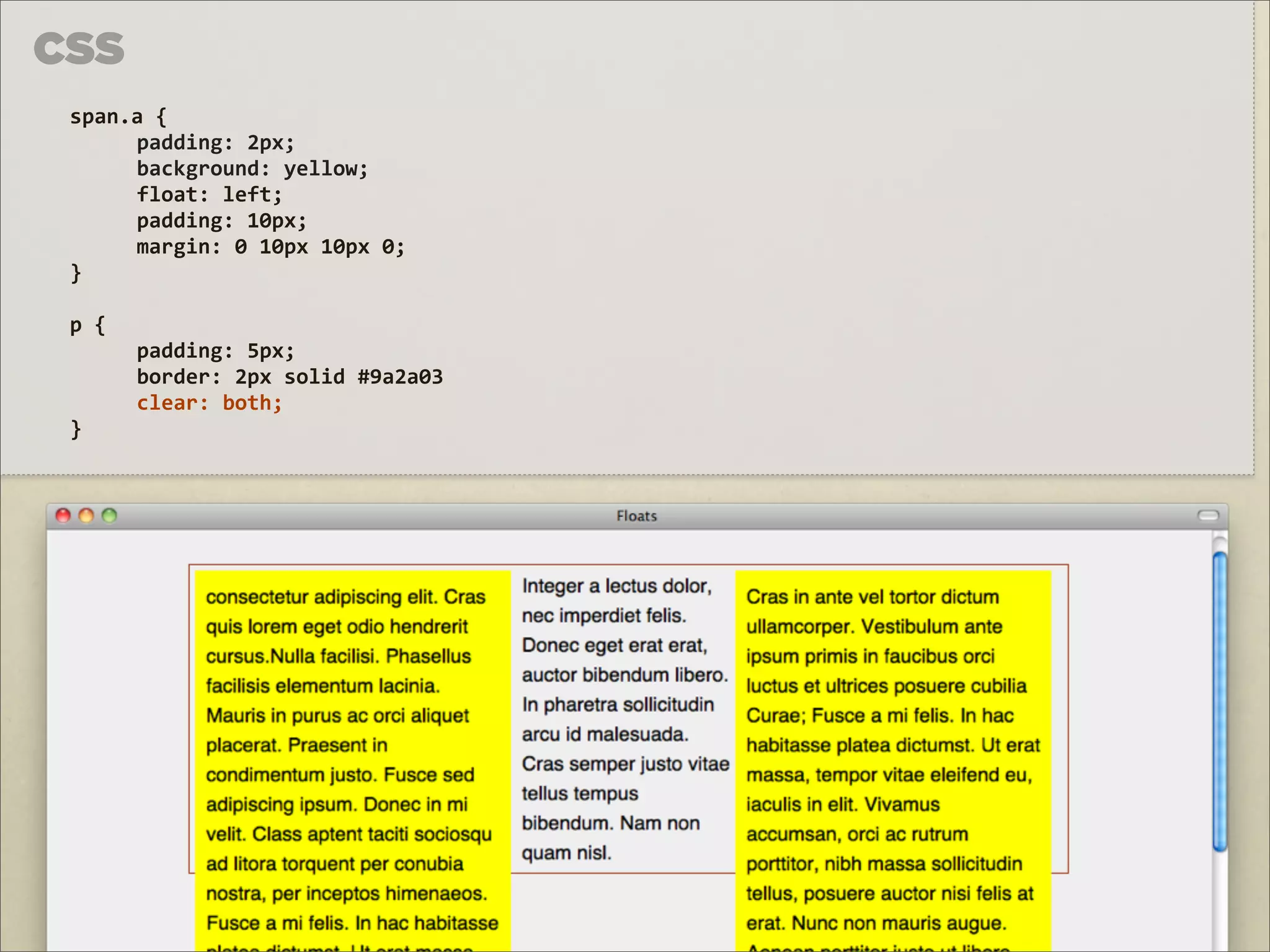Viewport: 1270px width, 952px height.
Task: Click "habitasse platea dictumst. Ut erat" line
Action: click(893, 745)
